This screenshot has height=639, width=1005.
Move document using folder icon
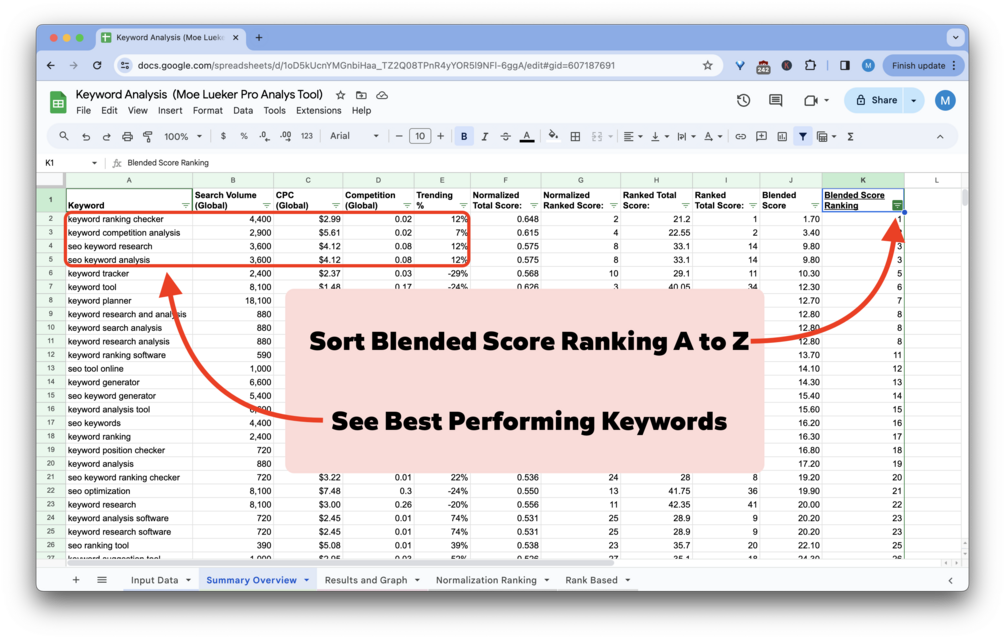pos(361,95)
